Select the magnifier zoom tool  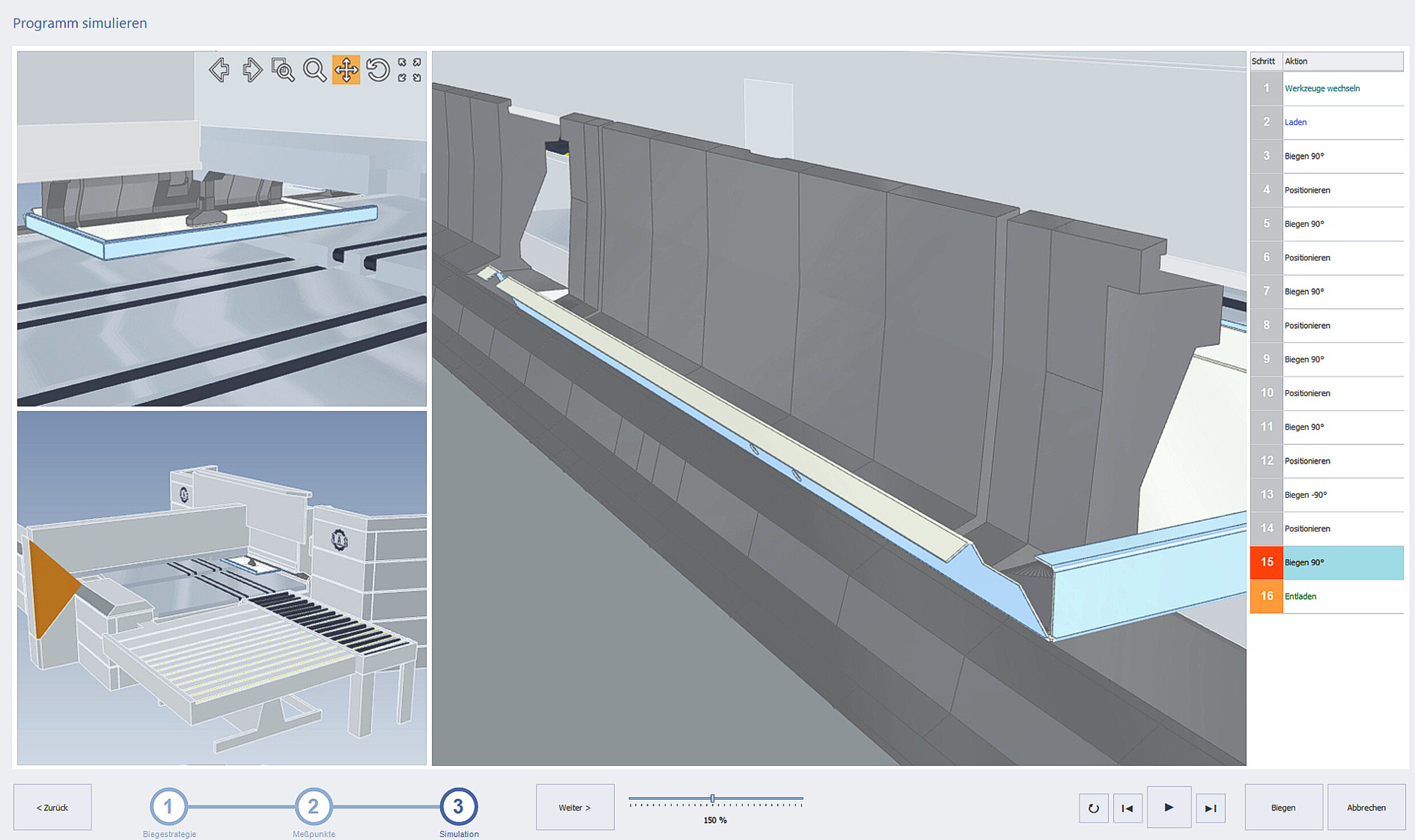click(x=314, y=70)
